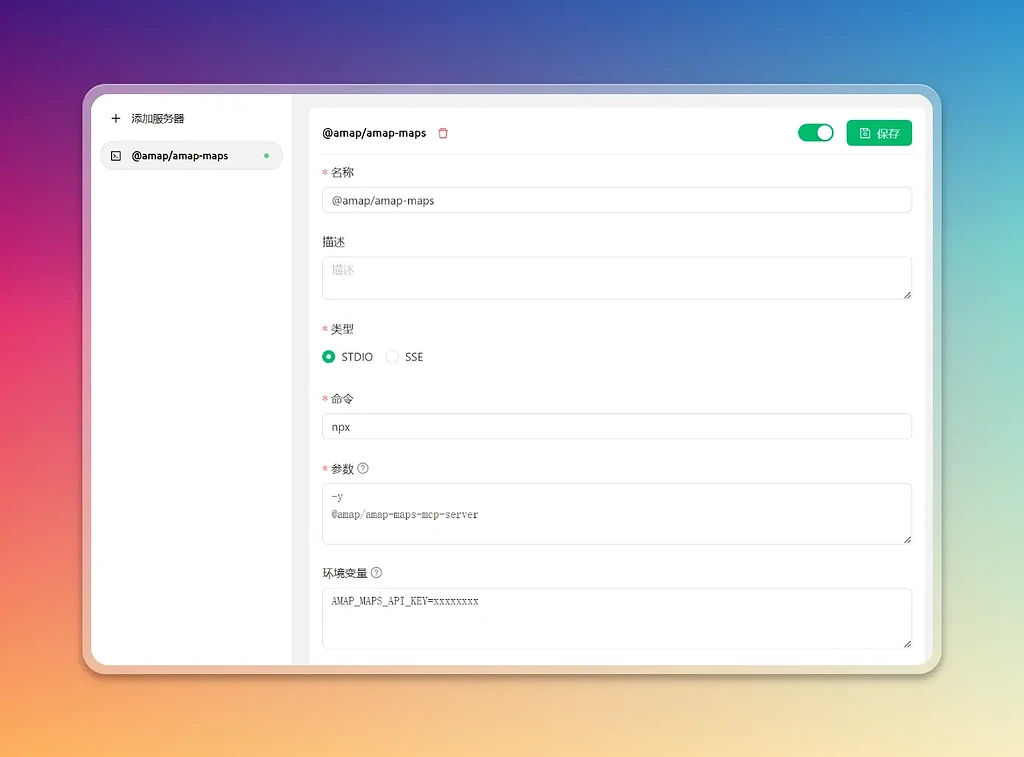
Task: Click into the 参数 arguments textarea
Action: click(x=616, y=513)
